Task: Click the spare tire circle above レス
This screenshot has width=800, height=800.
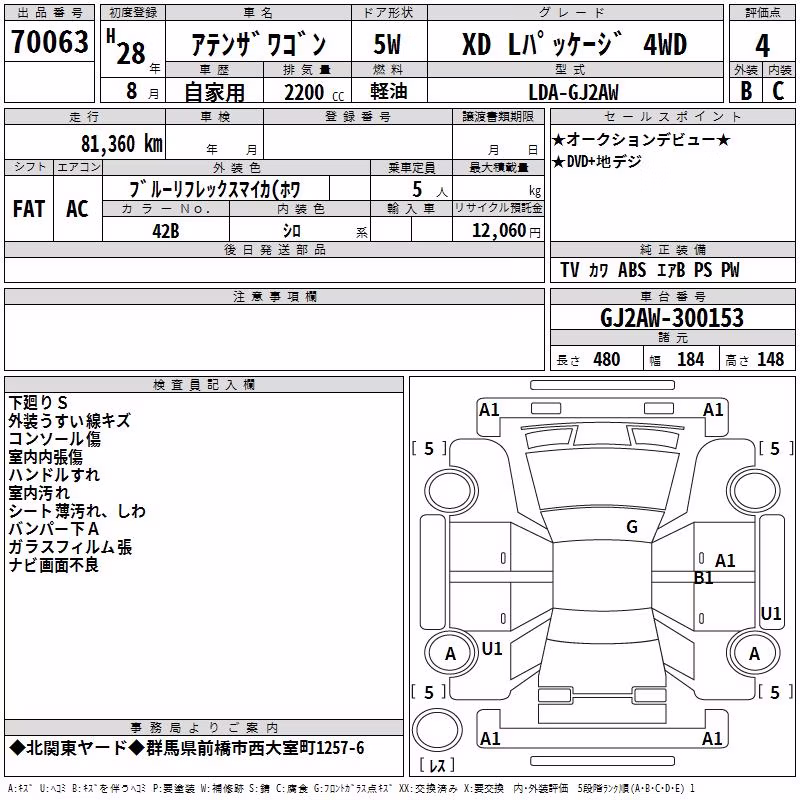Action: tap(437, 729)
